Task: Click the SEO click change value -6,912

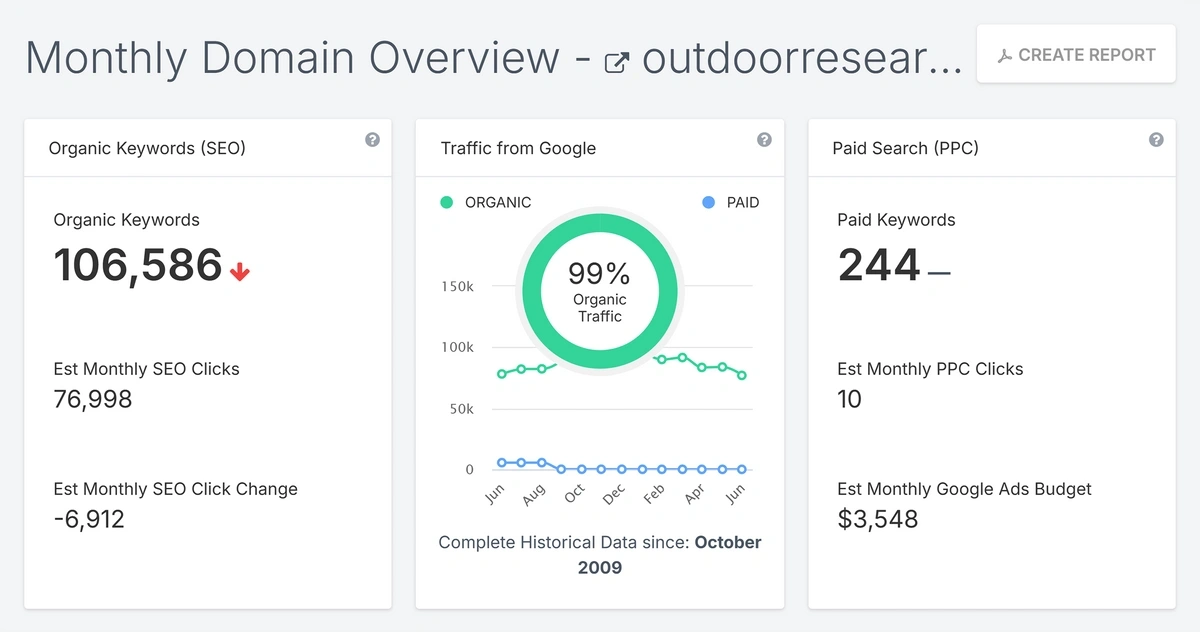Action: click(x=89, y=519)
